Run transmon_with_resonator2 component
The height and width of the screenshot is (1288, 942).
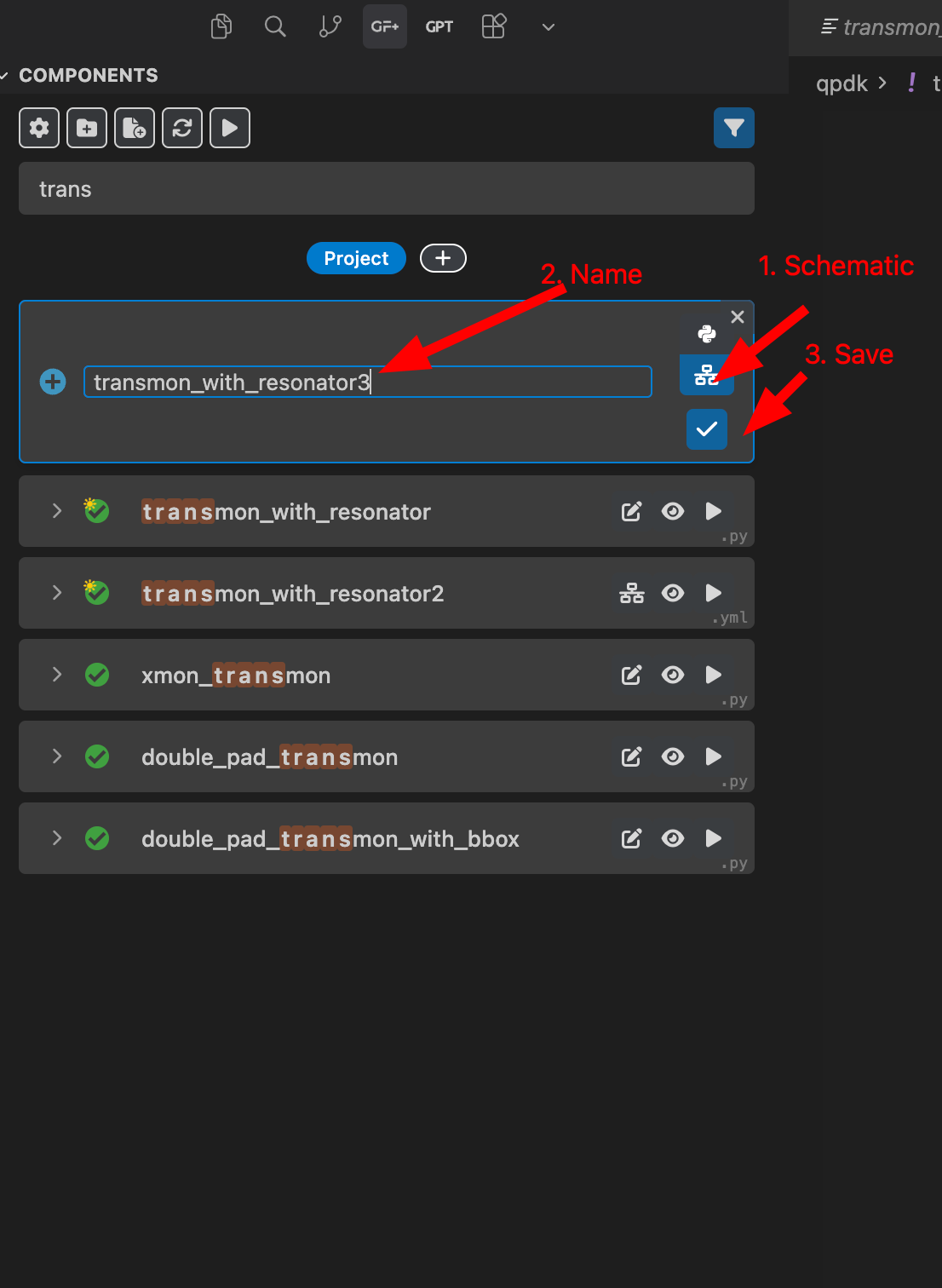pyautogui.click(x=714, y=593)
